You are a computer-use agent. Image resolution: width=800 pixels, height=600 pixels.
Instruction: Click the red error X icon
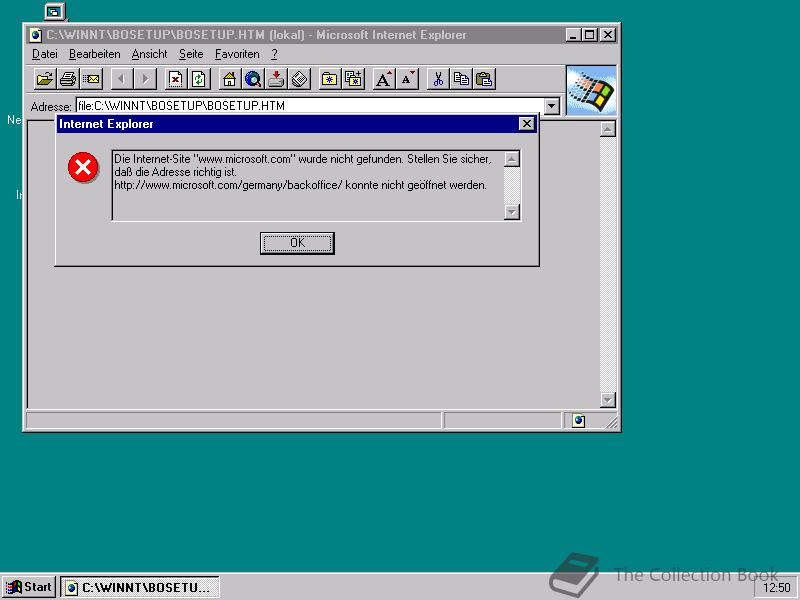click(x=83, y=167)
